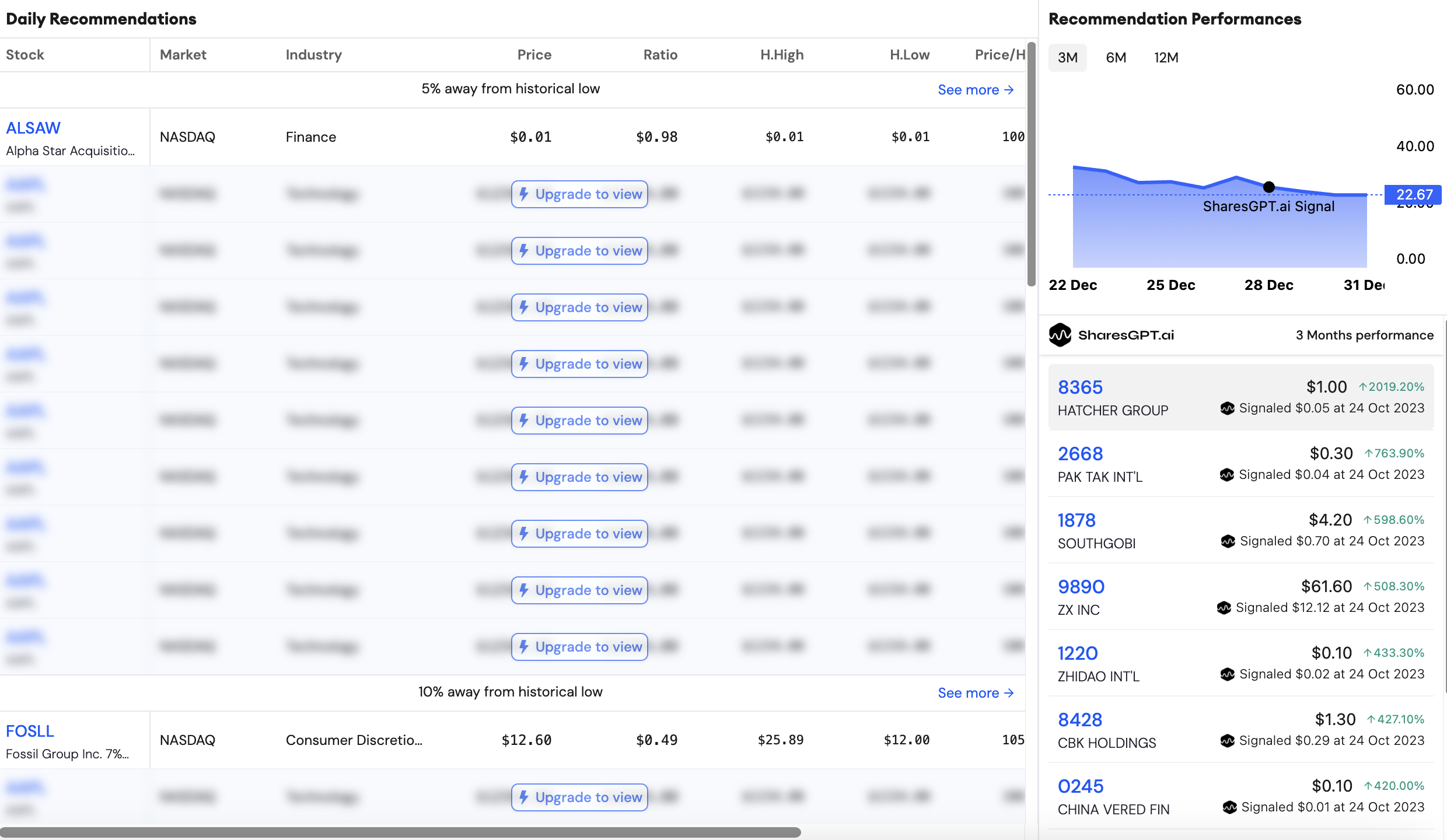
Task: Click See more for 5% away section
Action: tap(976, 90)
